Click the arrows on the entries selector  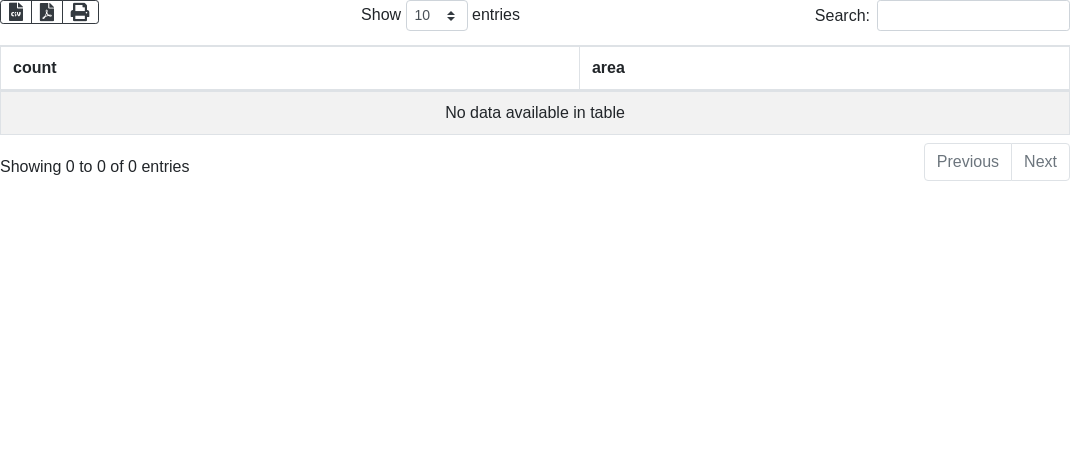(451, 16)
